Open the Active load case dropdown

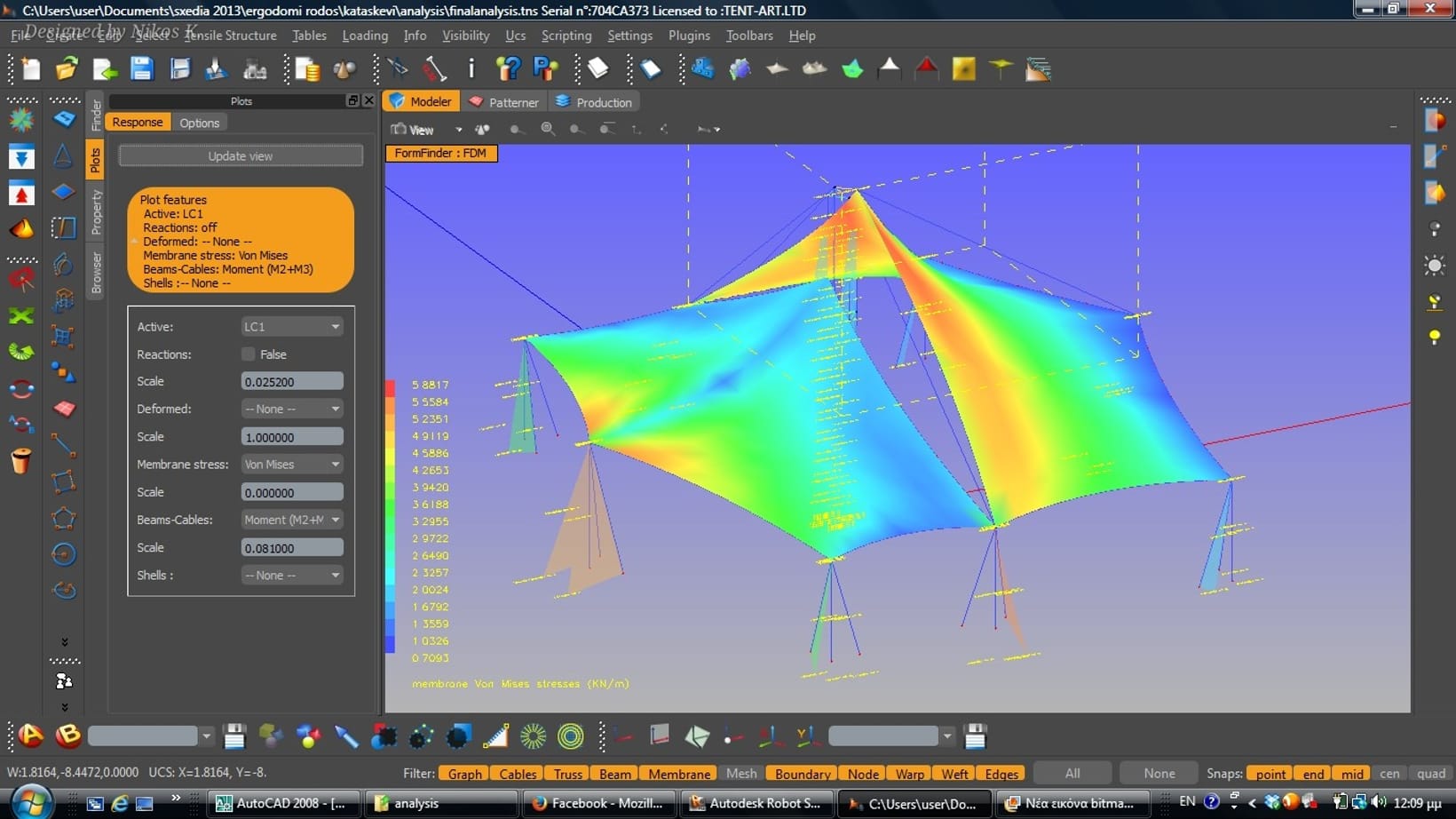[x=292, y=327]
